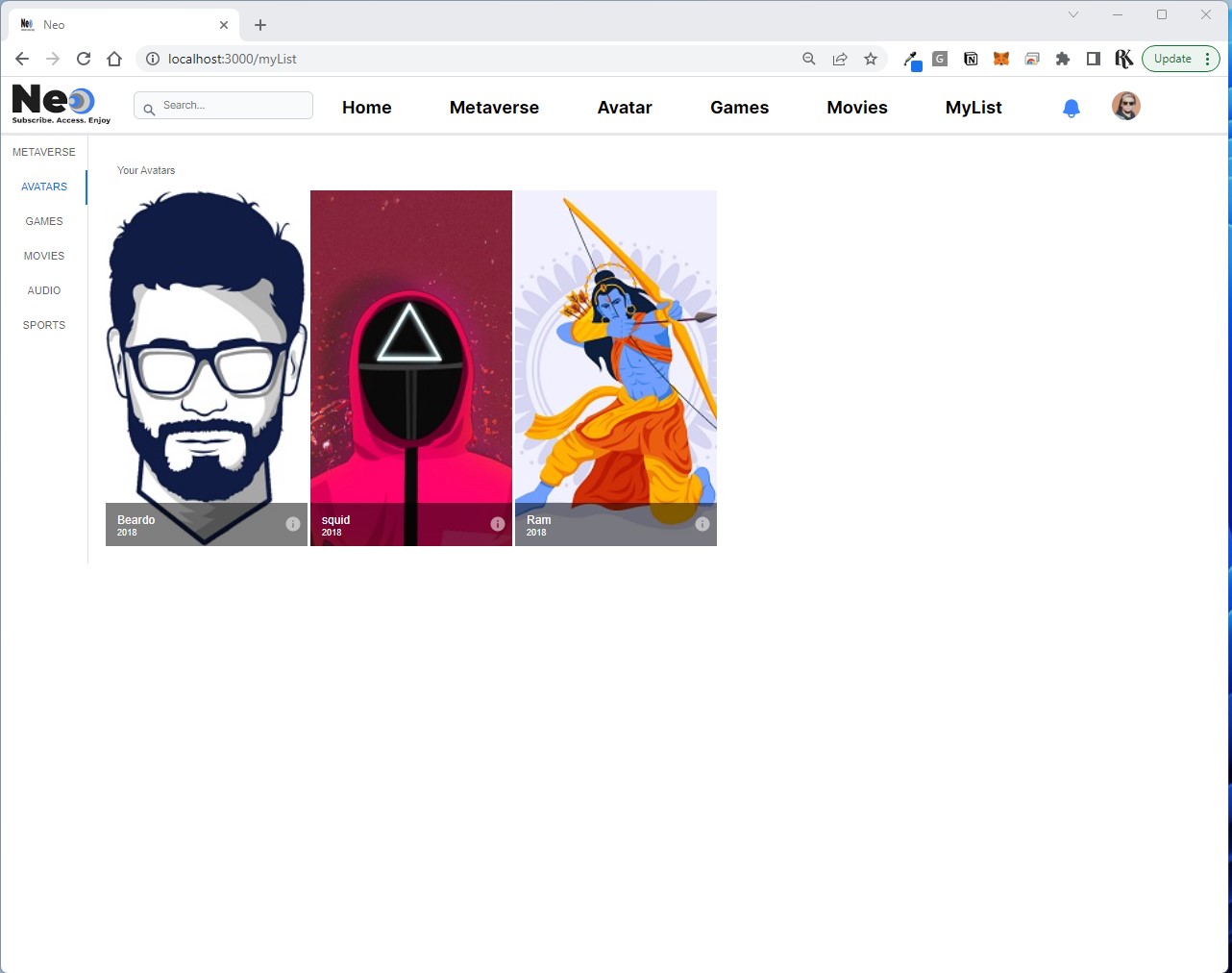The width and height of the screenshot is (1232, 973).
Task: Open Avatar in top navigation
Action: coord(625,108)
